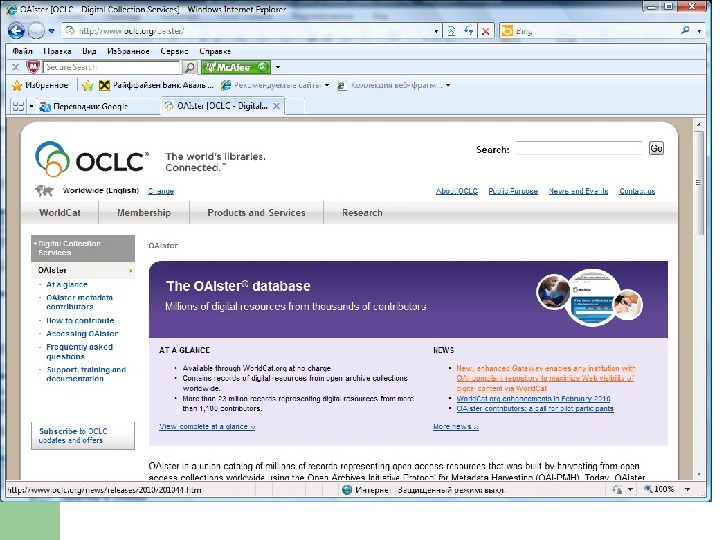Click the green McAfee button

236,67
